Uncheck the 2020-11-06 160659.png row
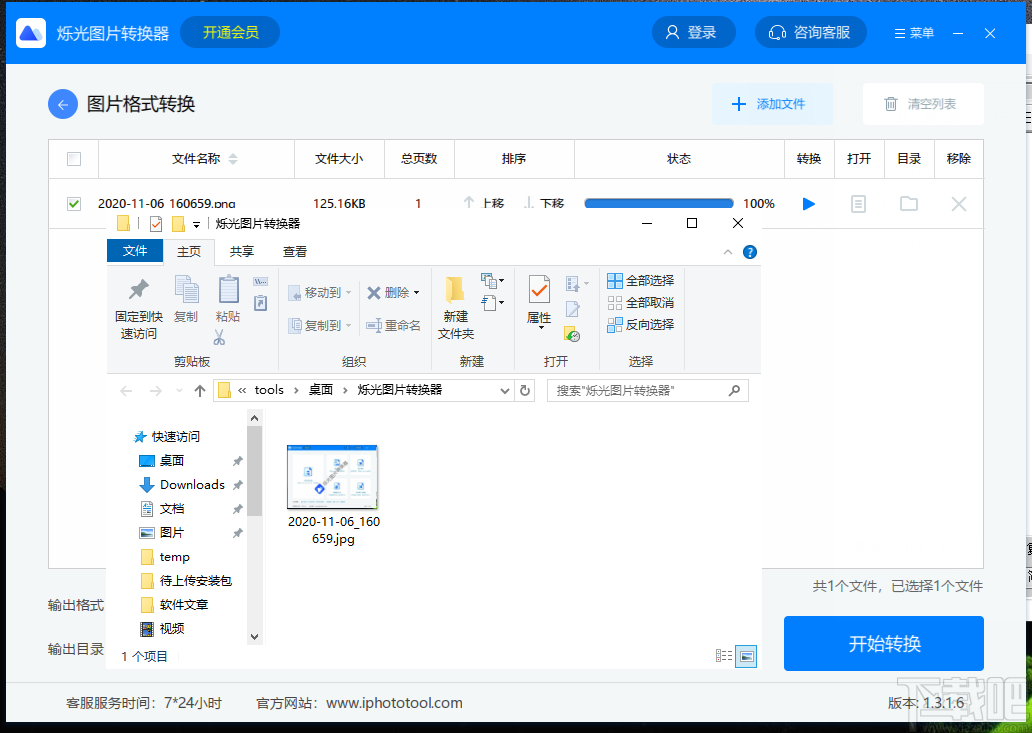The width and height of the screenshot is (1032, 733). click(73, 203)
